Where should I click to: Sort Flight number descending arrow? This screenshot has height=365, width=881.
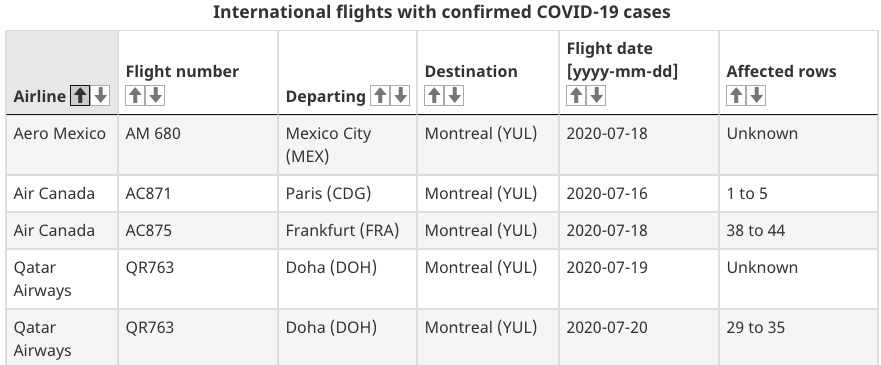pyautogui.click(x=155, y=96)
